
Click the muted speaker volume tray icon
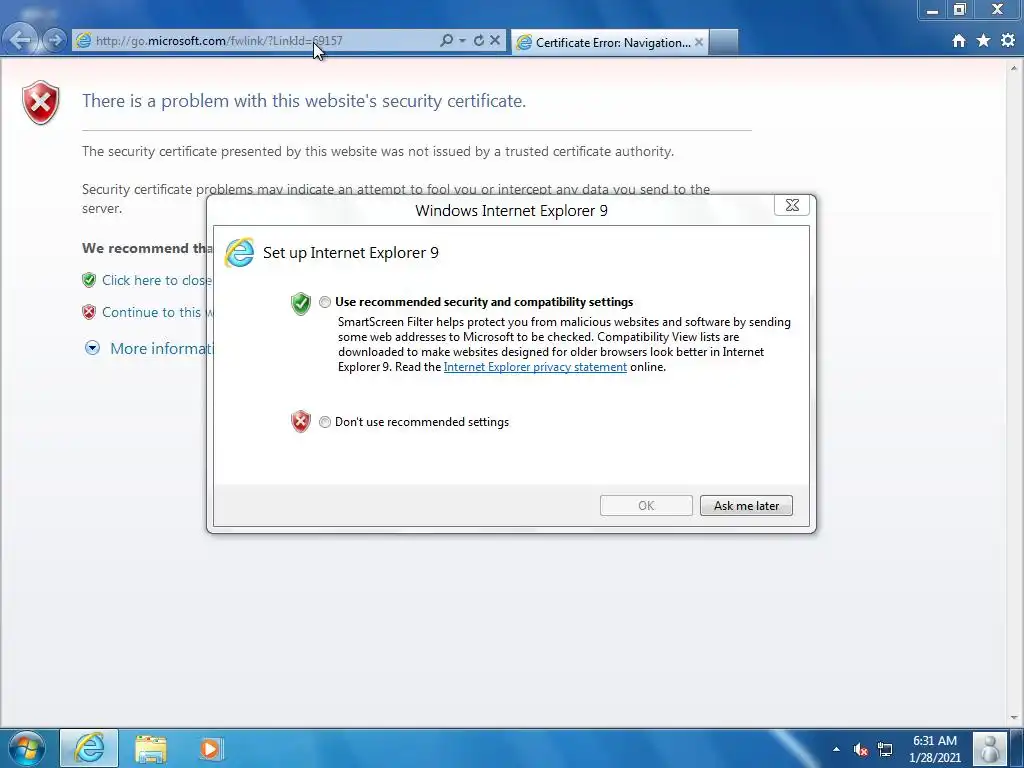tap(860, 749)
